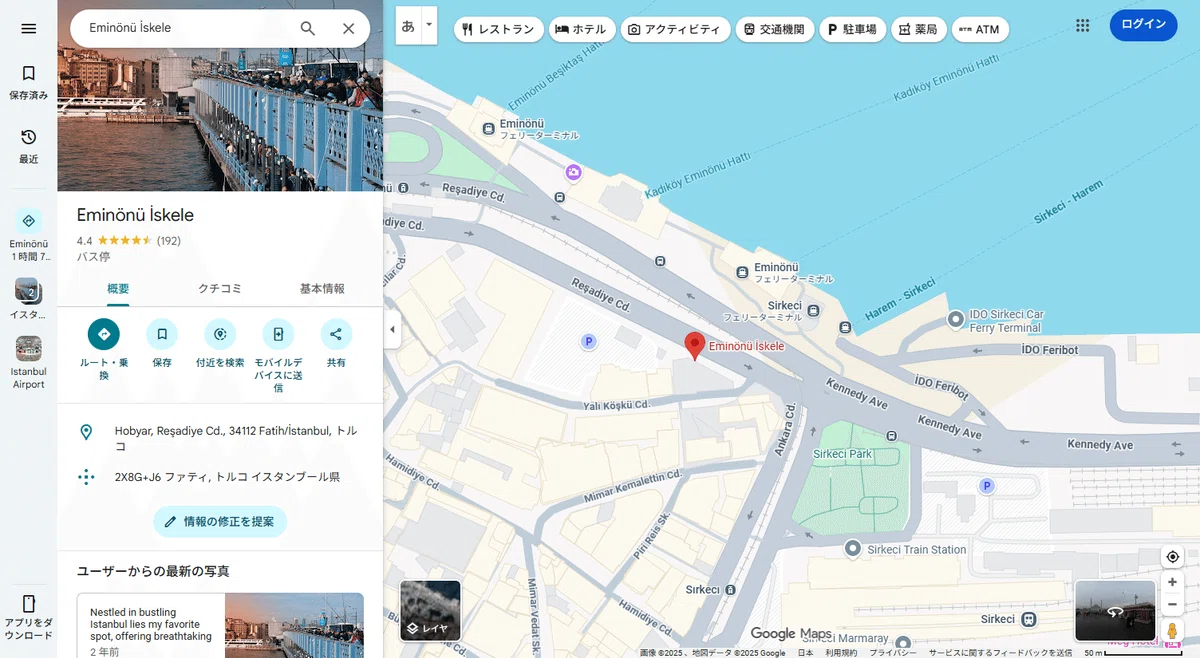
Task: Open the Eminönü recent route shortcut
Action: pos(28,235)
